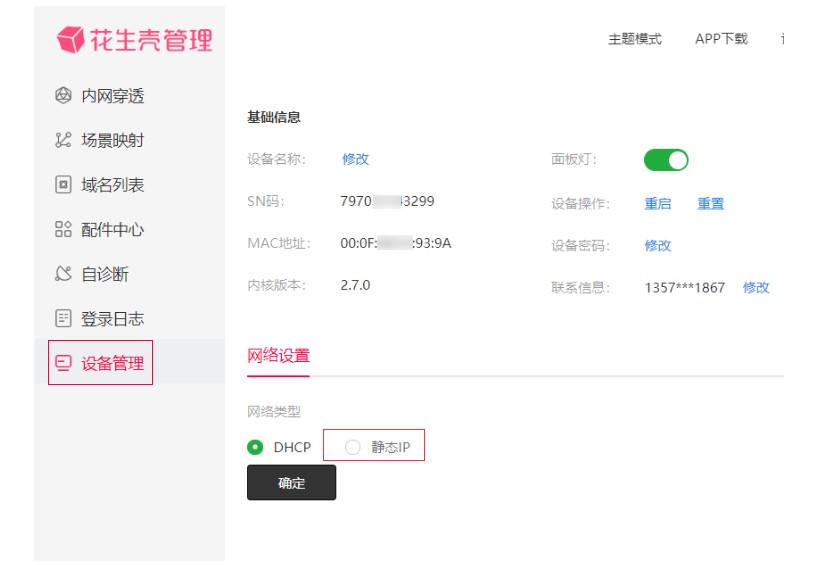Image resolution: width=828 pixels, height=565 pixels.
Task: Click the 域名列表 sidebar icon
Action: click(63, 185)
